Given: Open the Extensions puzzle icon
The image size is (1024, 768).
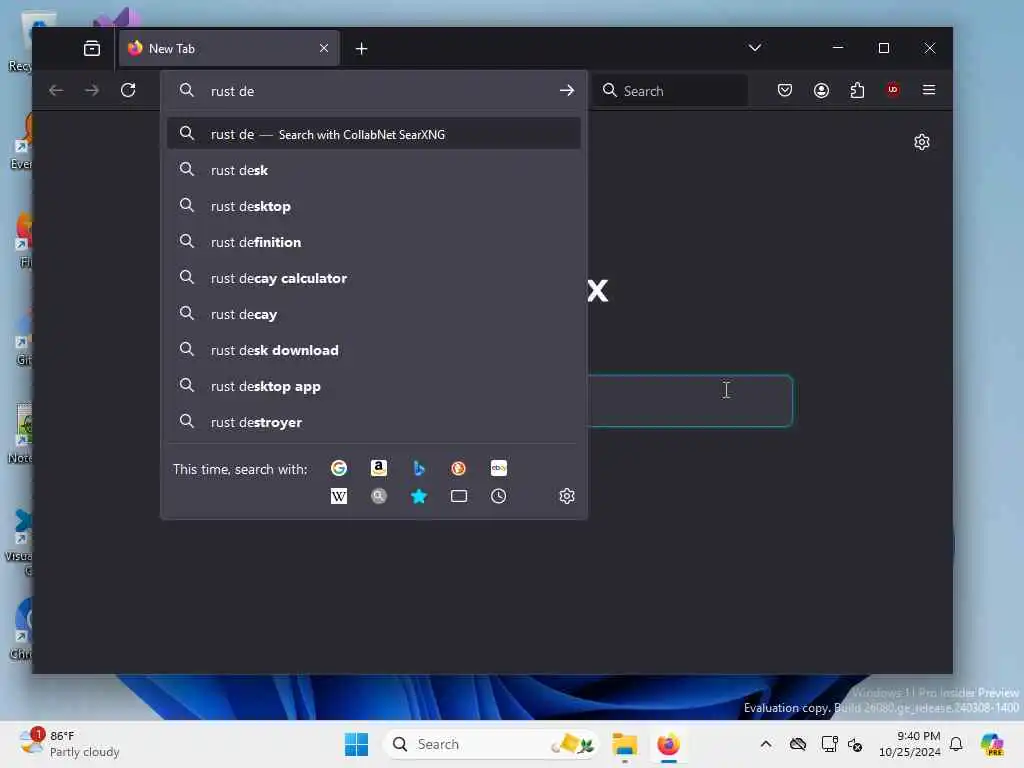Looking at the screenshot, I should (x=857, y=90).
